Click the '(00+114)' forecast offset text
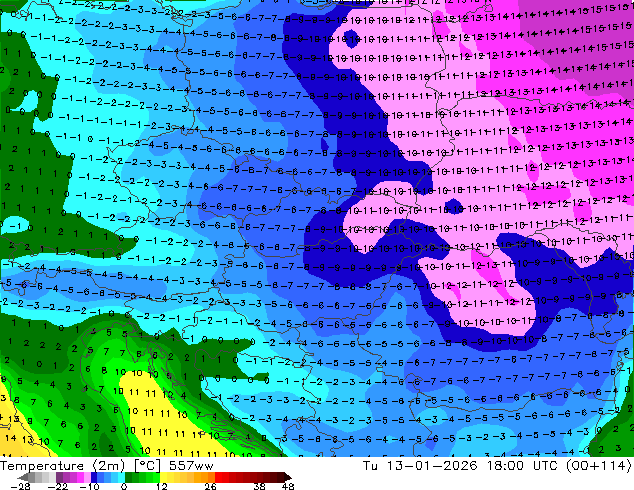 pyautogui.click(x=599, y=466)
